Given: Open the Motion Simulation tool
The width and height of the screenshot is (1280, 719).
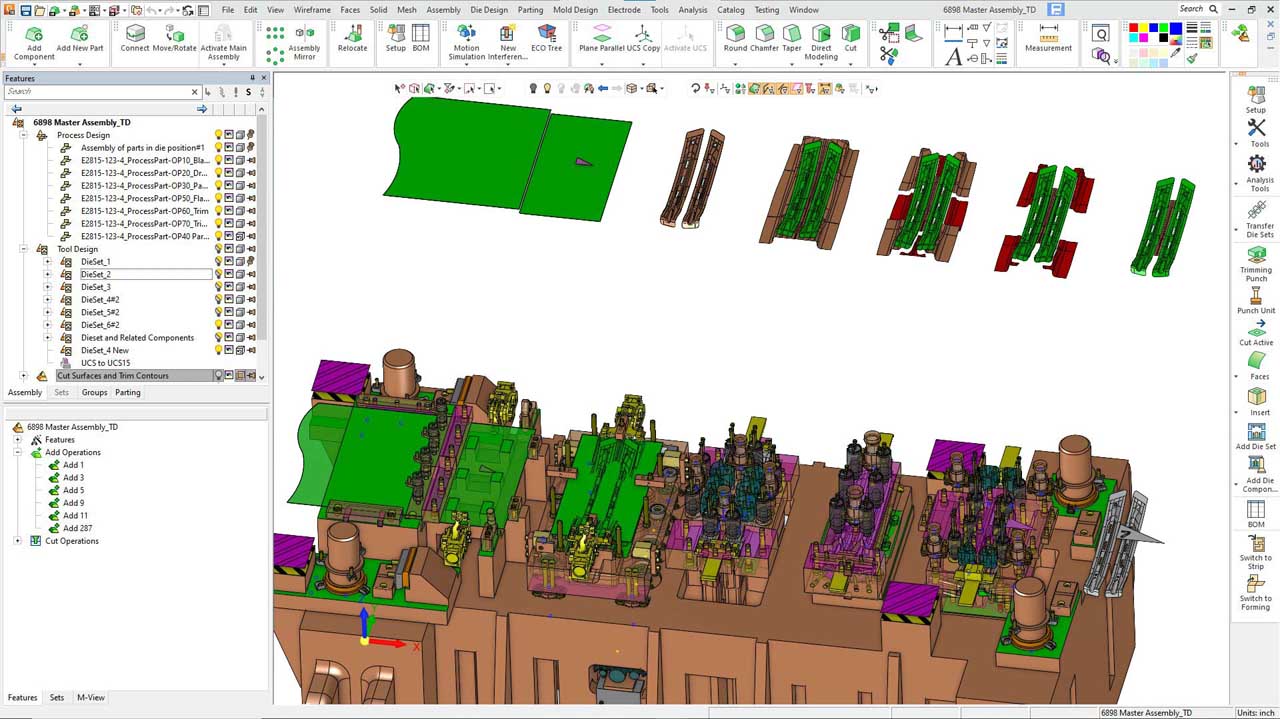Looking at the screenshot, I should 466,43.
